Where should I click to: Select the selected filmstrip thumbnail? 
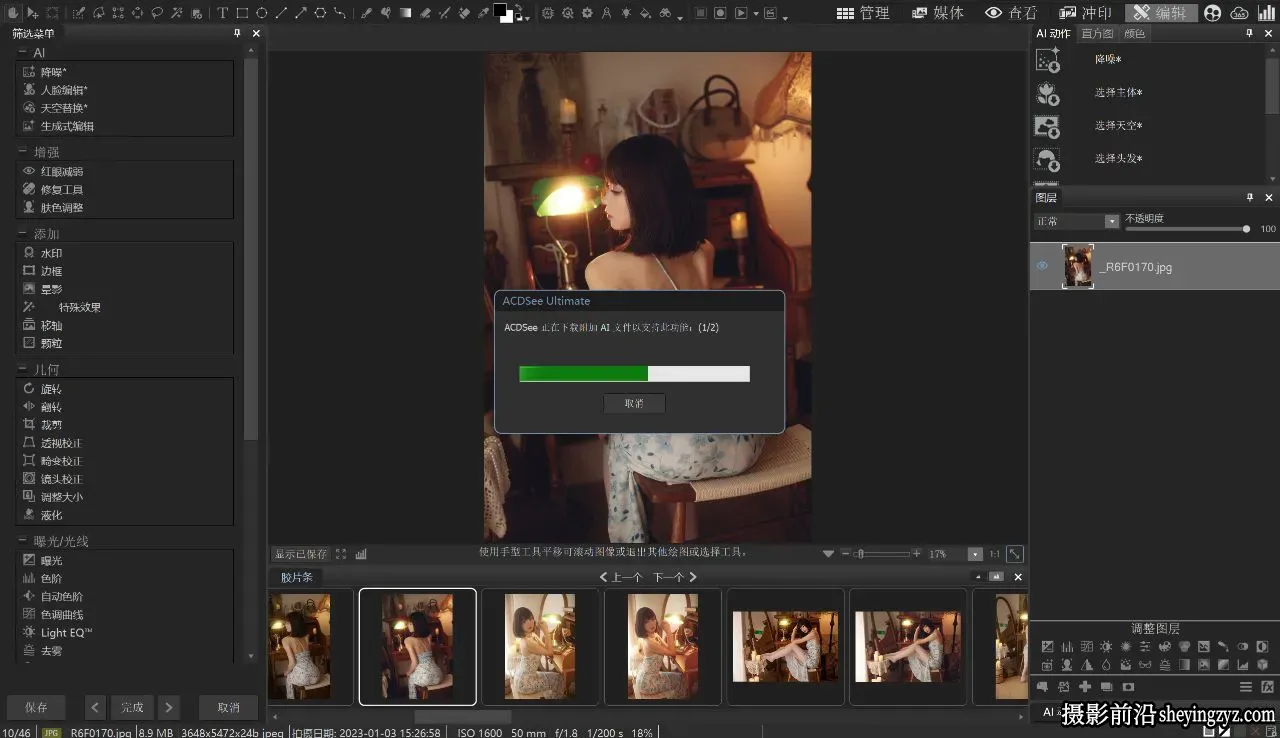coord(417,647)
